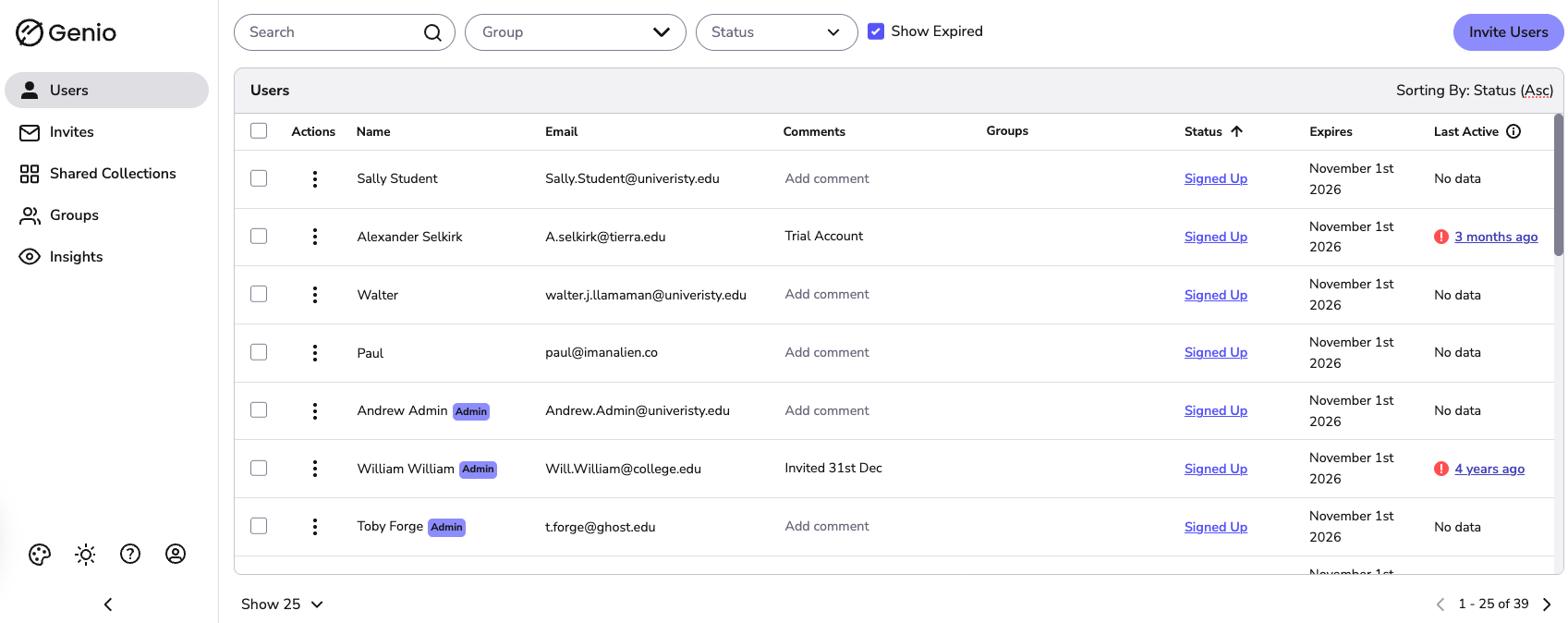The height and width of the screenshot is (623, 1568).
Task: Open Signed Up status for Toby Forge
Action: click(1216, 528)
